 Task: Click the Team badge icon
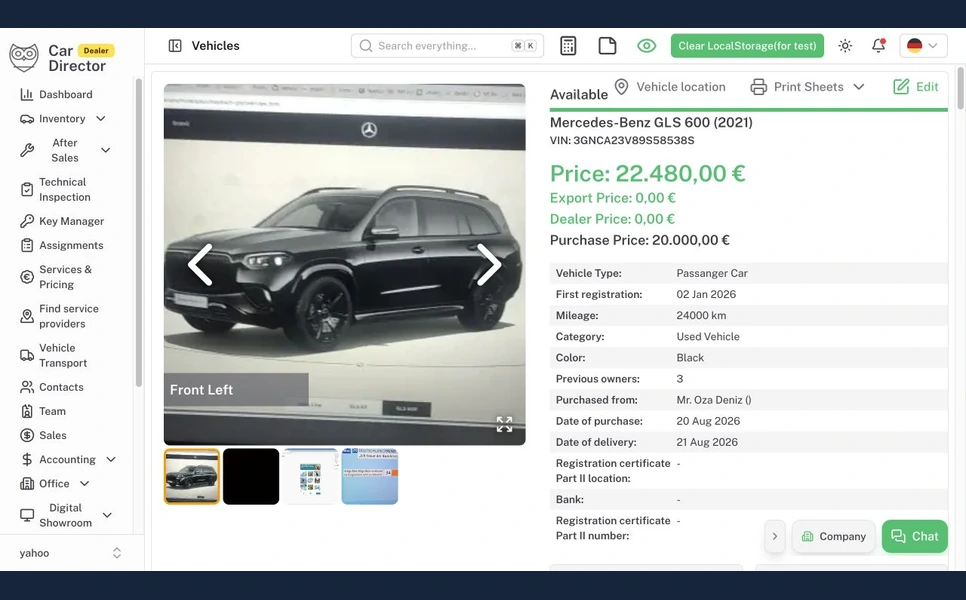tap(27, 411)
